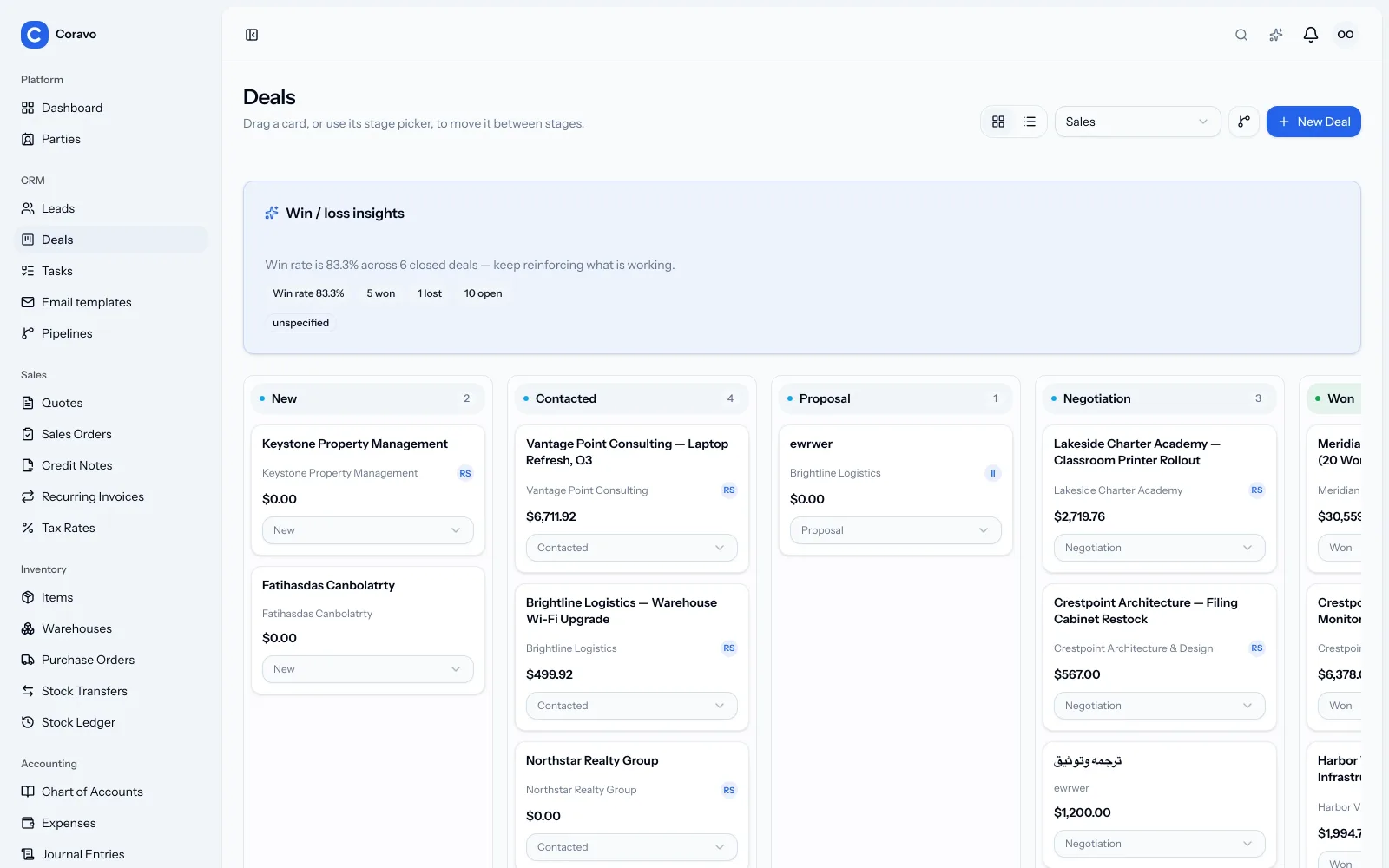Create a New Deal

tap(1313, 122)
